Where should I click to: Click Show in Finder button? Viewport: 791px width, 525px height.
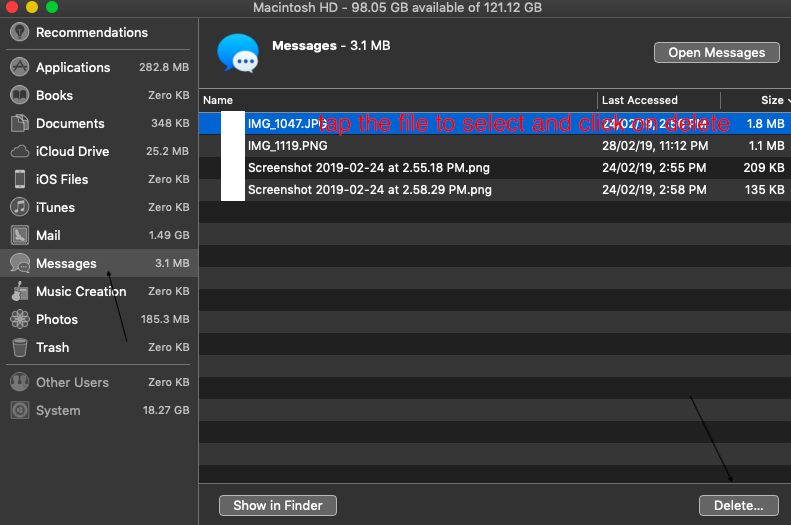[278, 505]
